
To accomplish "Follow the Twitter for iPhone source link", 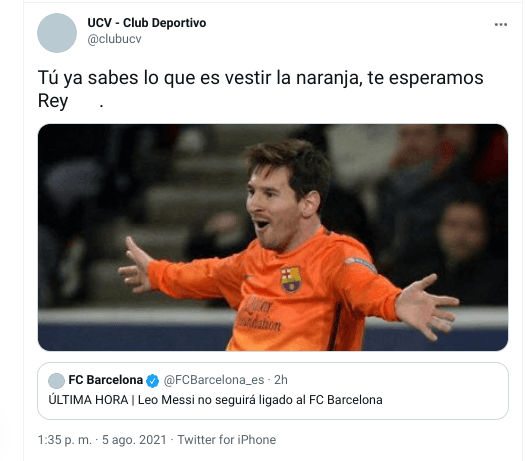I will pos(227,440).
